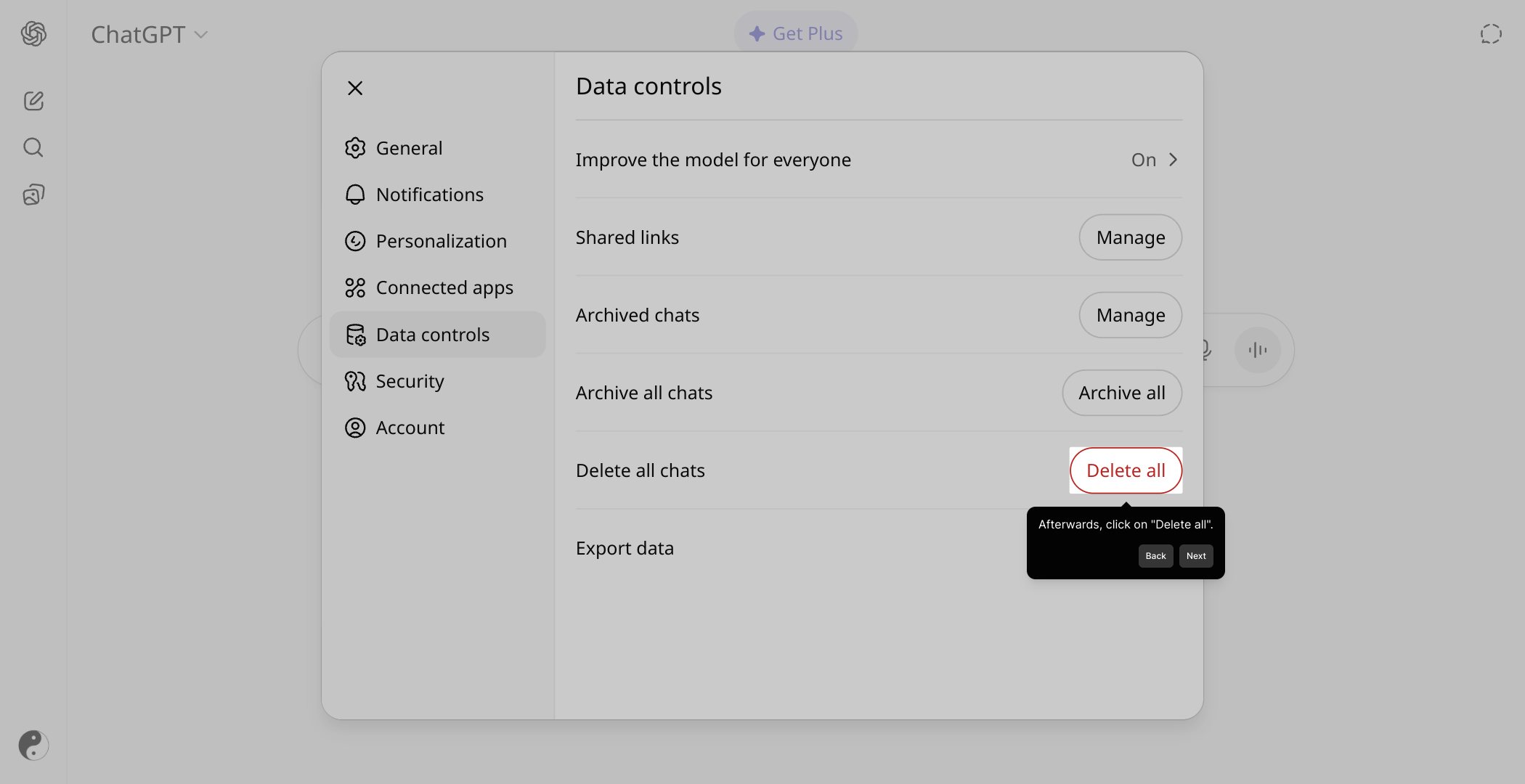Click the General gear icon
1525x784 pixels.
pos(355,148)
